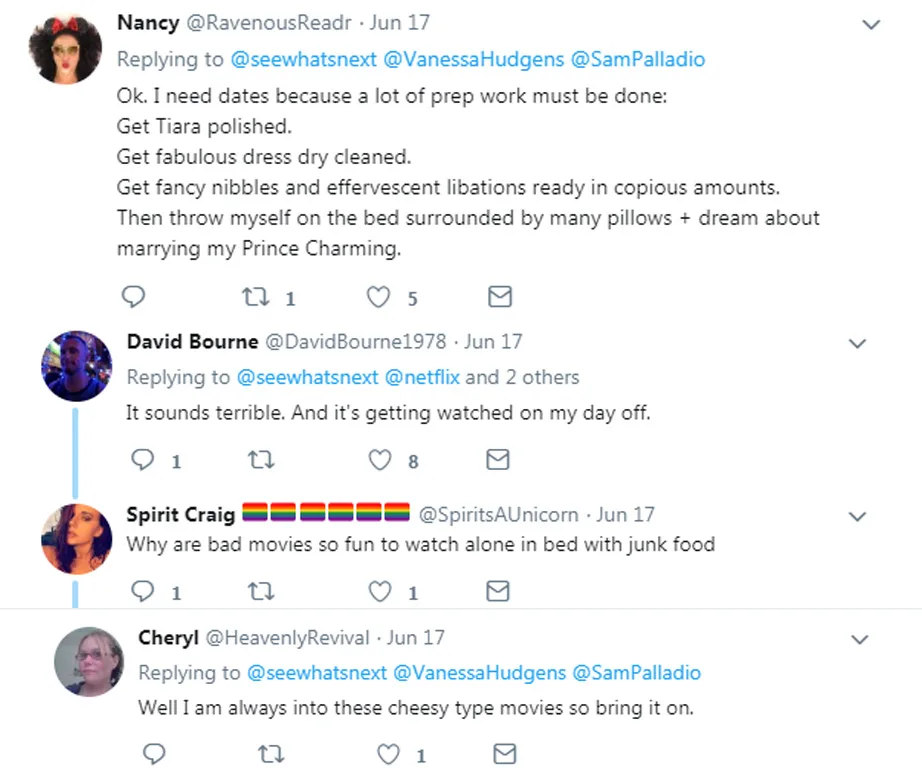Like David Bourne's tweet with 8 likes

pyautogui.click(x=380, y=460)
